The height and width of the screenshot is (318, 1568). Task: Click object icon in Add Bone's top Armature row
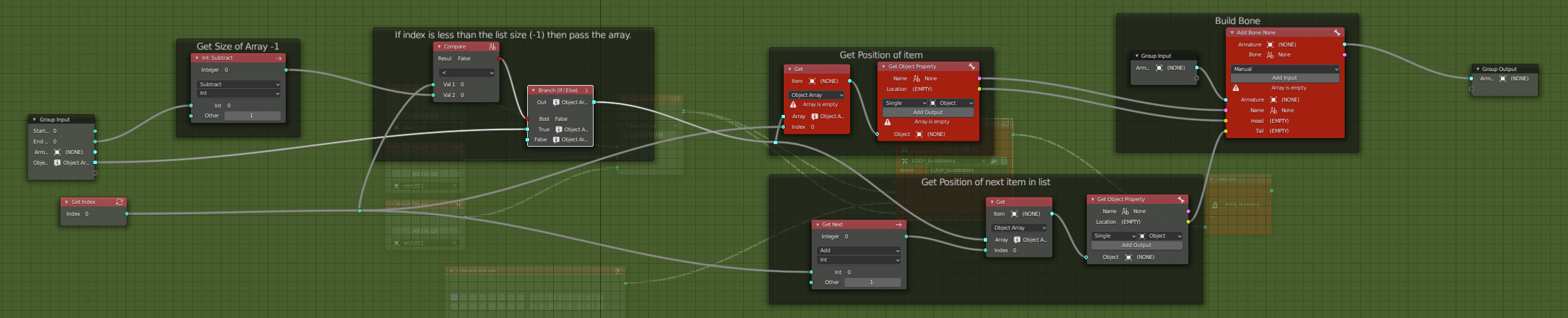(1270, 44)
